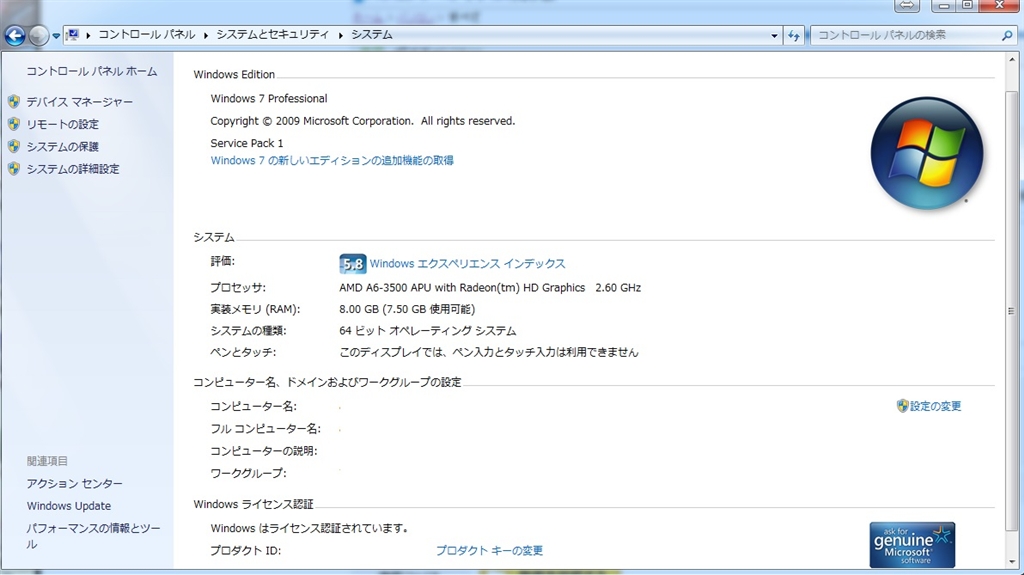Click the 5.8 experience index score badge
Viewport: 1024px width, 575px height.
tap(353, 264)
